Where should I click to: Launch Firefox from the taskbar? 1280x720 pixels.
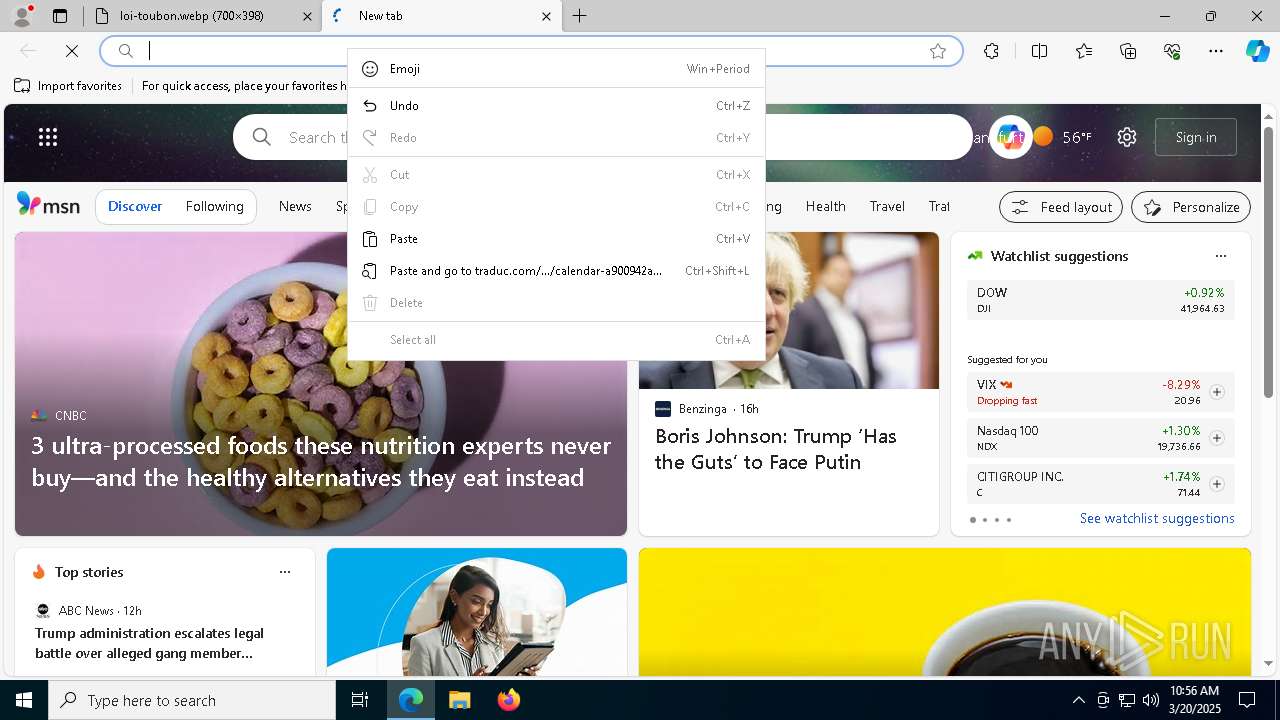tap(508, 700)
